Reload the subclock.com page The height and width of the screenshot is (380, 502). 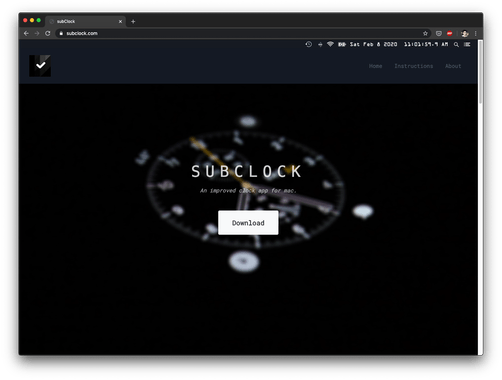point(48,33)
